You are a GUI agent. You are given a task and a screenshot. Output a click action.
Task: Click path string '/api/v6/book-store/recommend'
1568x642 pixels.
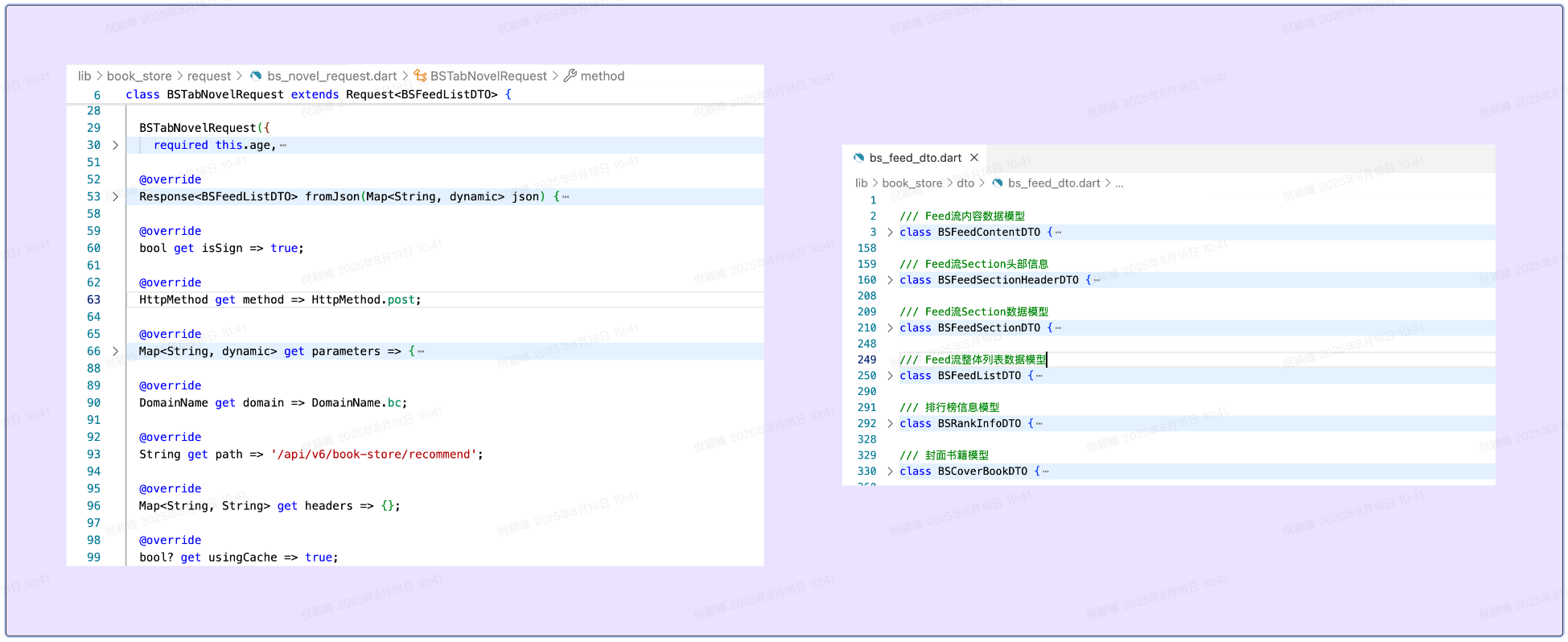[374, 455]
